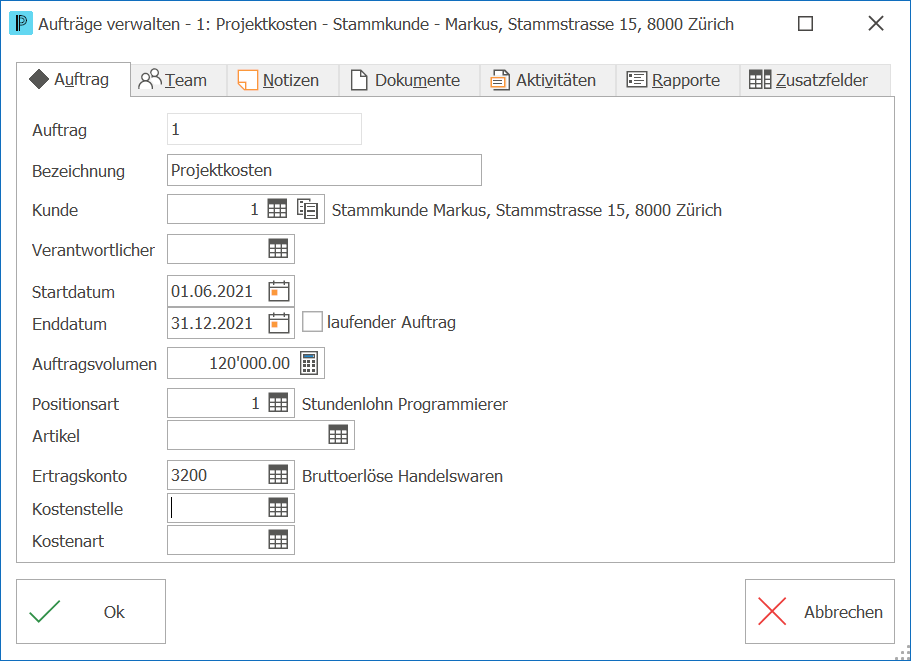Open the customer lookup table icon for Kunde
Image resolution: width=911 pixels, height=661 pixels.
point(277,209)
